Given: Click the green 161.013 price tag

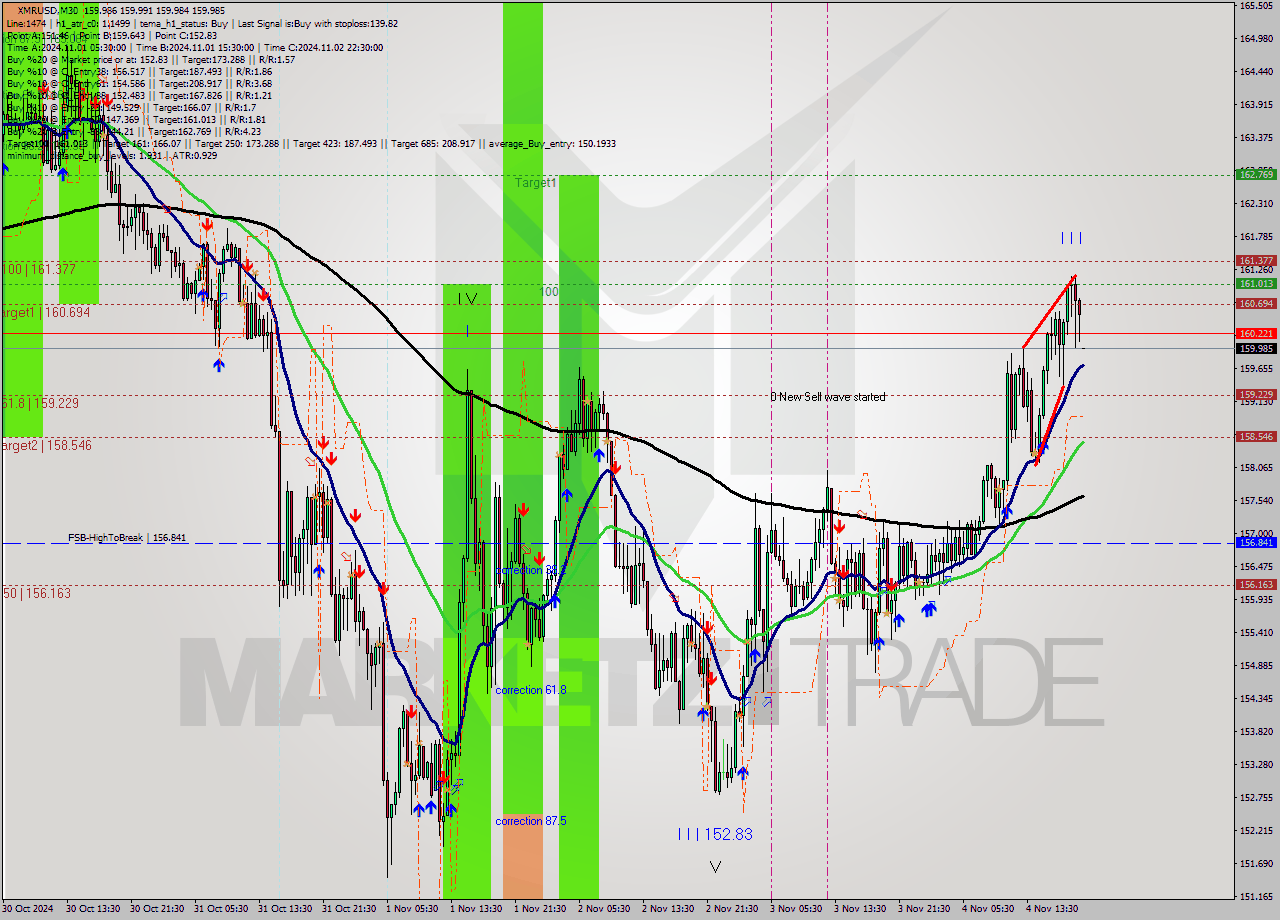Looking at the screenshot, I should [1256, 283].
